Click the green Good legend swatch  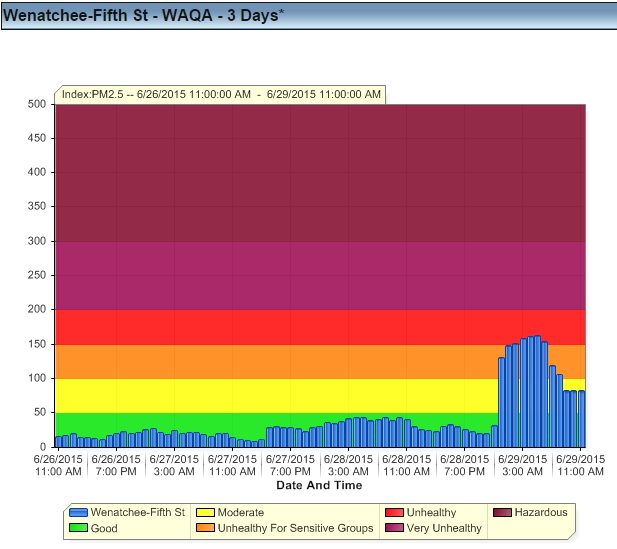(x=78, y=528)
